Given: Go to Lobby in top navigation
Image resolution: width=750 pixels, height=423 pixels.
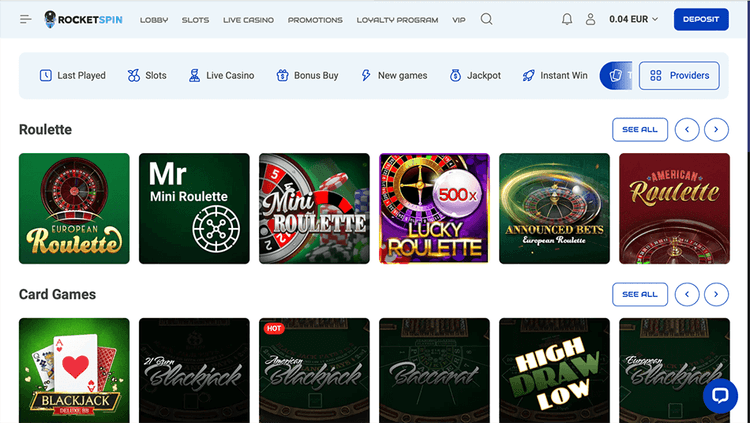Looking at the screenshot, I should [154, 20].
